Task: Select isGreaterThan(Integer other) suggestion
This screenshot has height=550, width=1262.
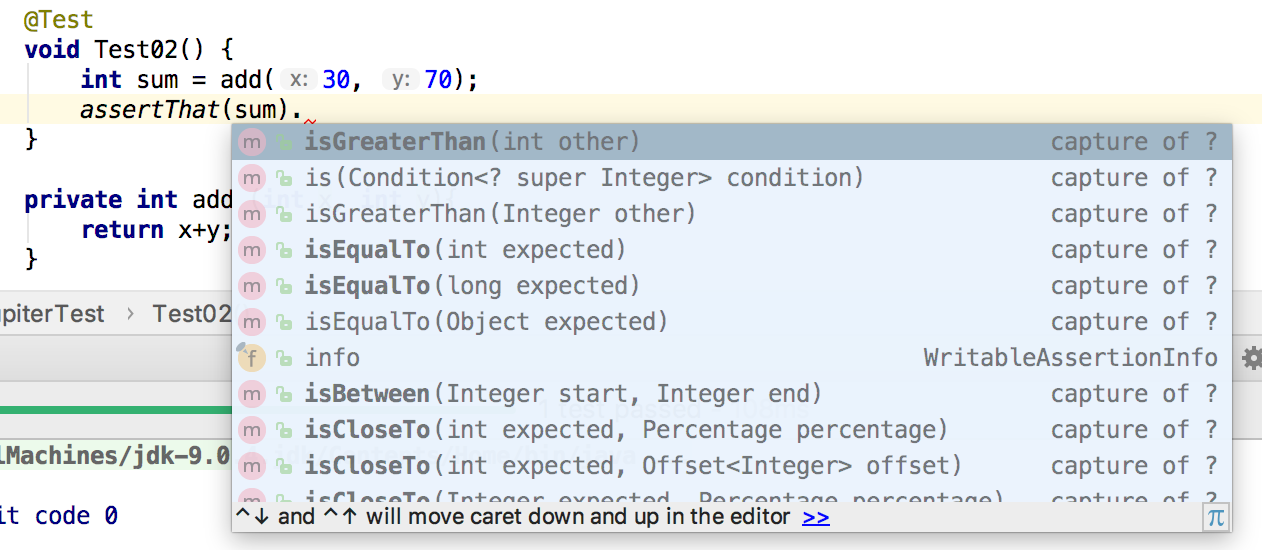Action: pos(732,214)
